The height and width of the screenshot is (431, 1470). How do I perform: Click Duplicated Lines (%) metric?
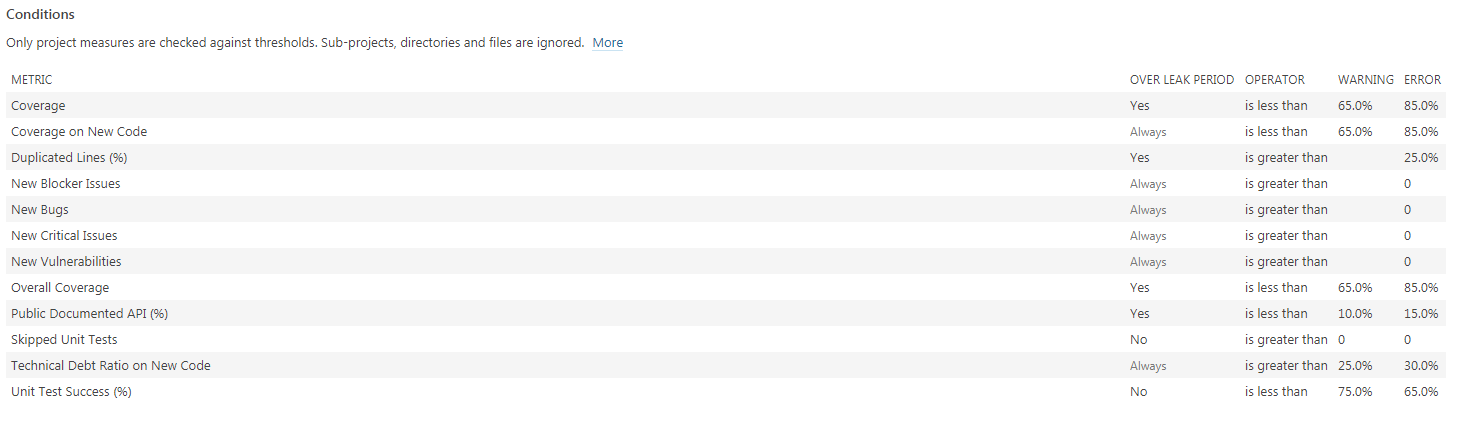69,157
